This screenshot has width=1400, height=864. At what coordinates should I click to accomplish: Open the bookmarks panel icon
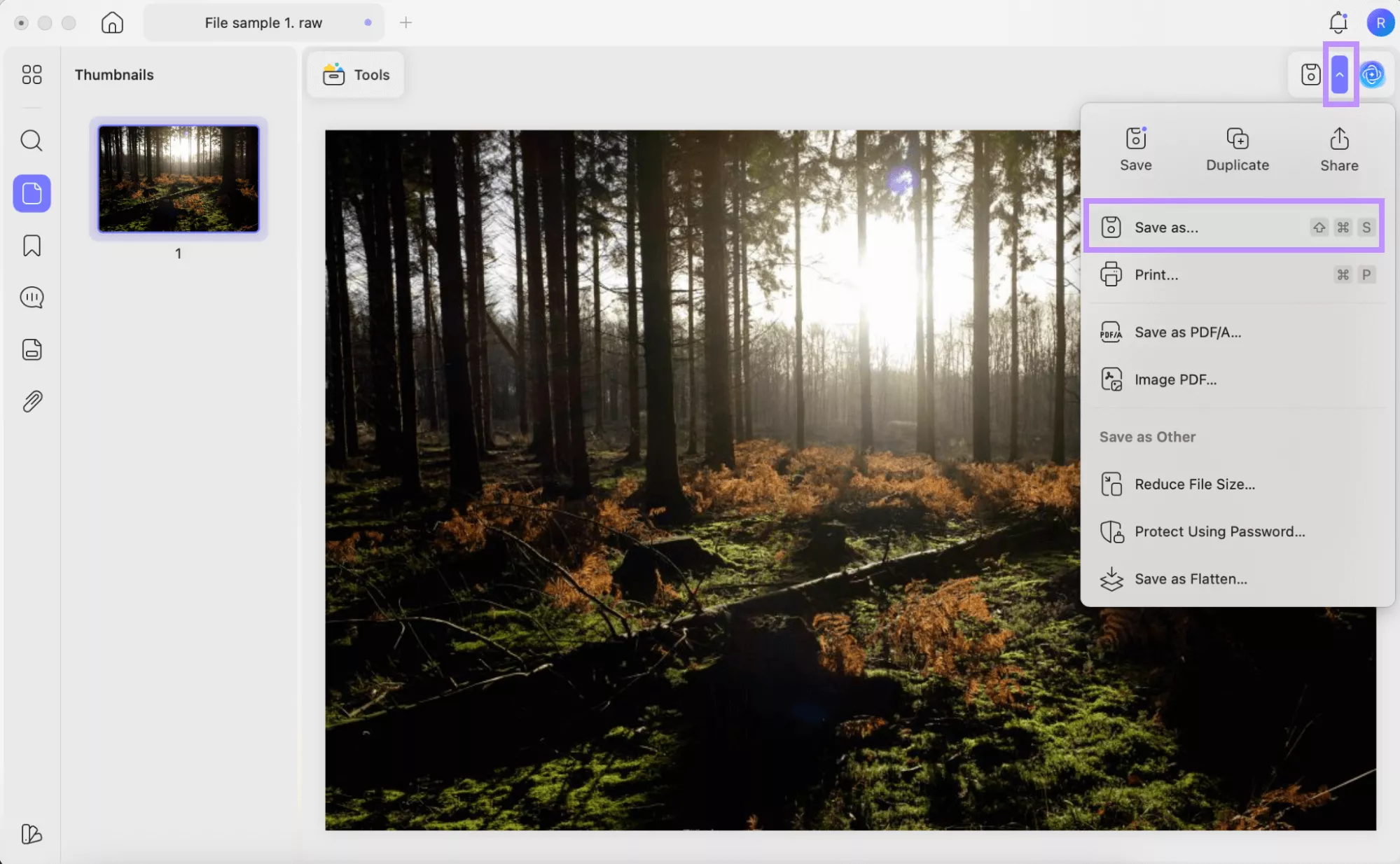[32, 245]
